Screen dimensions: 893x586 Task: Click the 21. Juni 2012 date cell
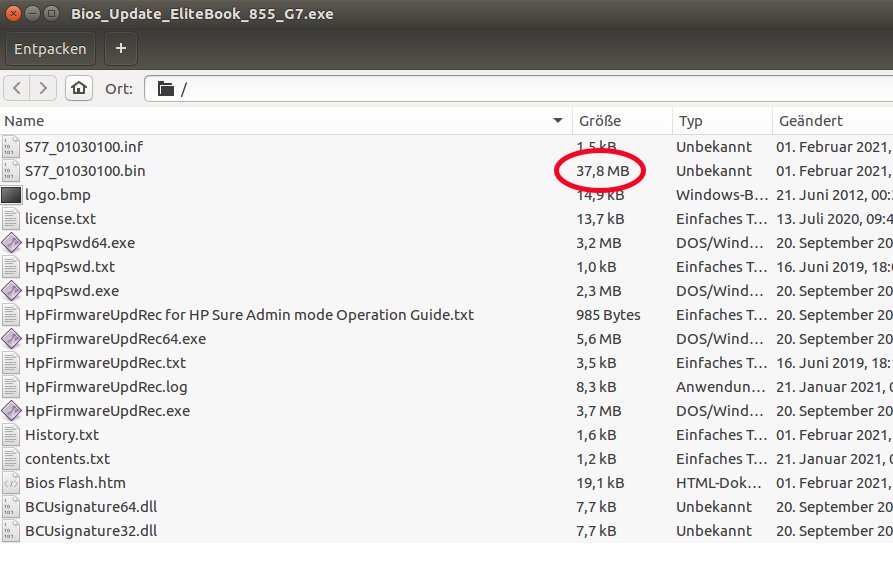point(834,195)
